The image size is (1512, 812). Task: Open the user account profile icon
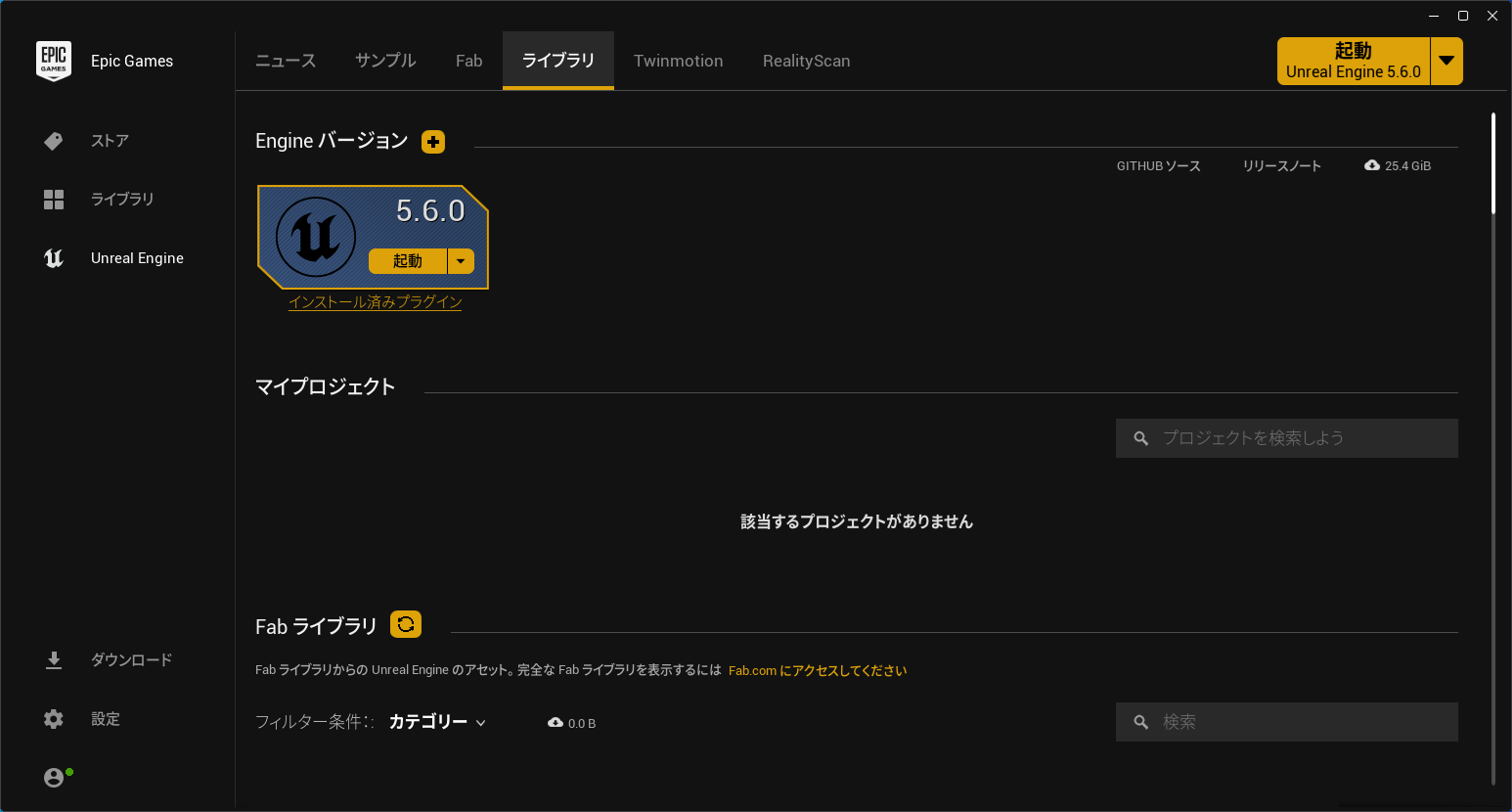(54, 778)
